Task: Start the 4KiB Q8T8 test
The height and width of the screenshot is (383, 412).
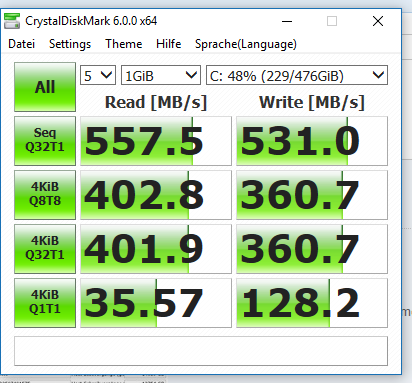Action: pyautogui.click(x=45, y=195)
